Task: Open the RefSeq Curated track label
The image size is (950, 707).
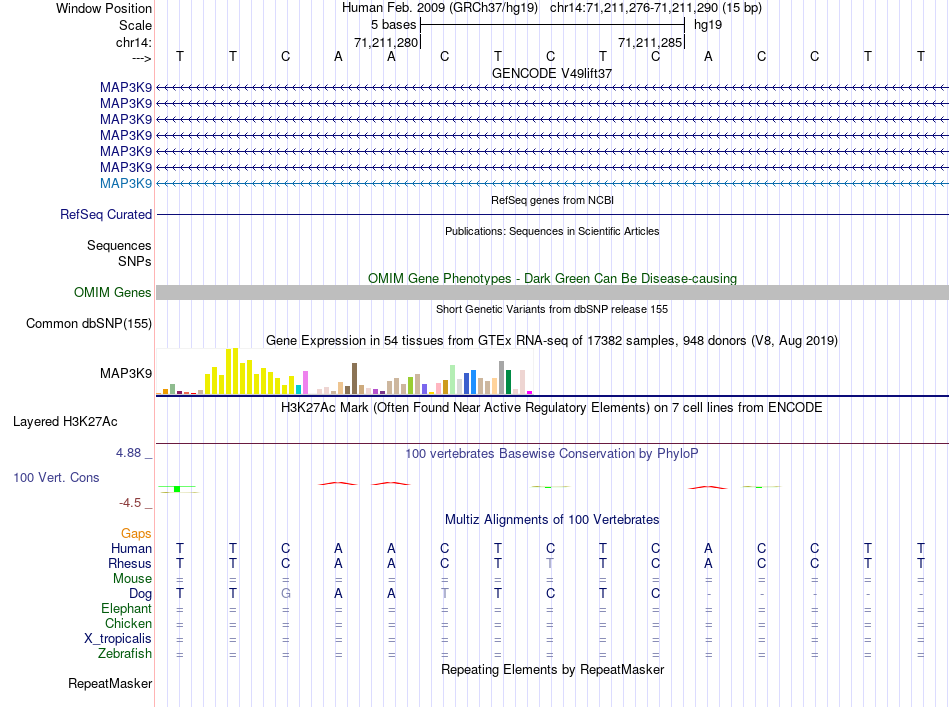Action: pos(106,214)
